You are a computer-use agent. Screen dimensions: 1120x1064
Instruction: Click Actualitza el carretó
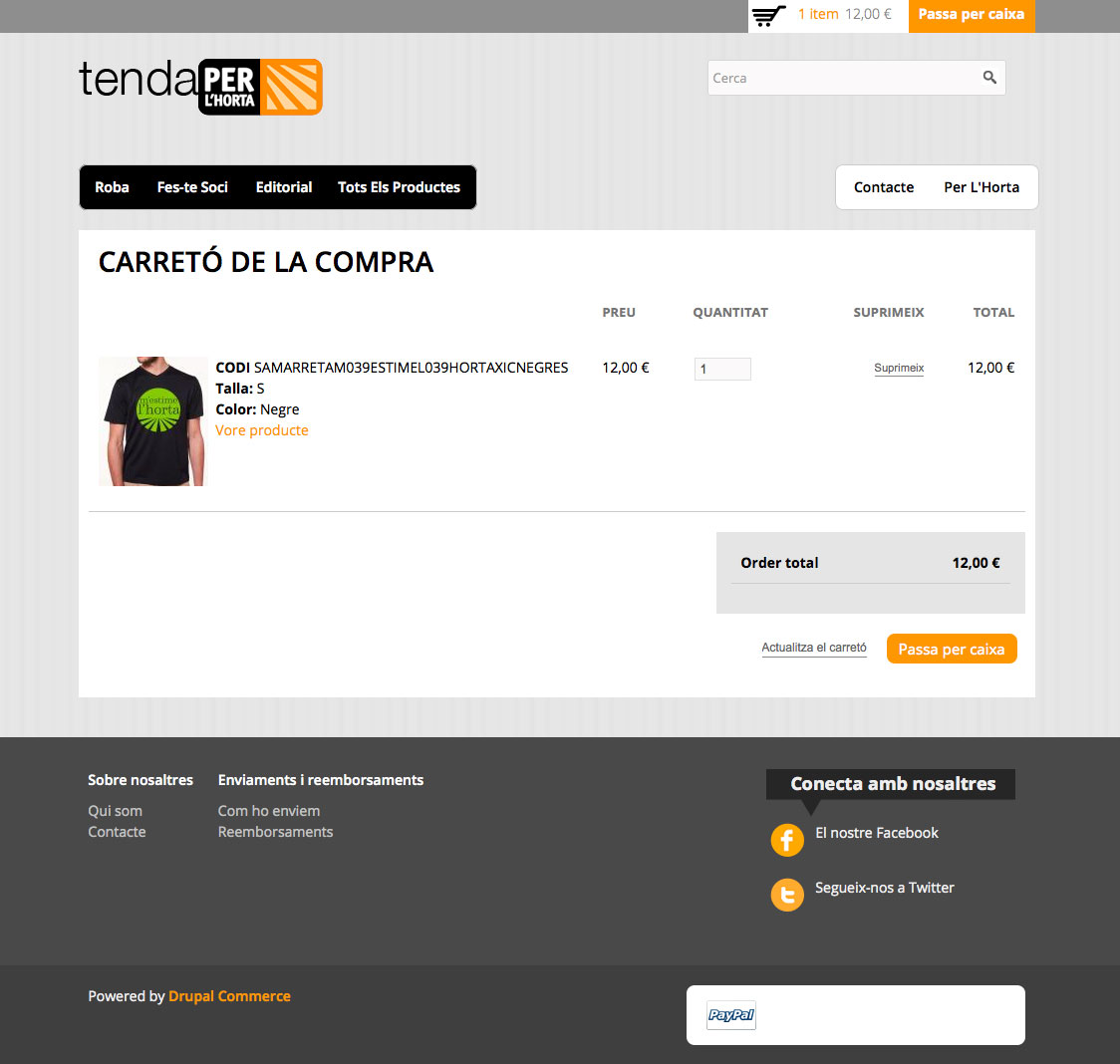[813, 648]
